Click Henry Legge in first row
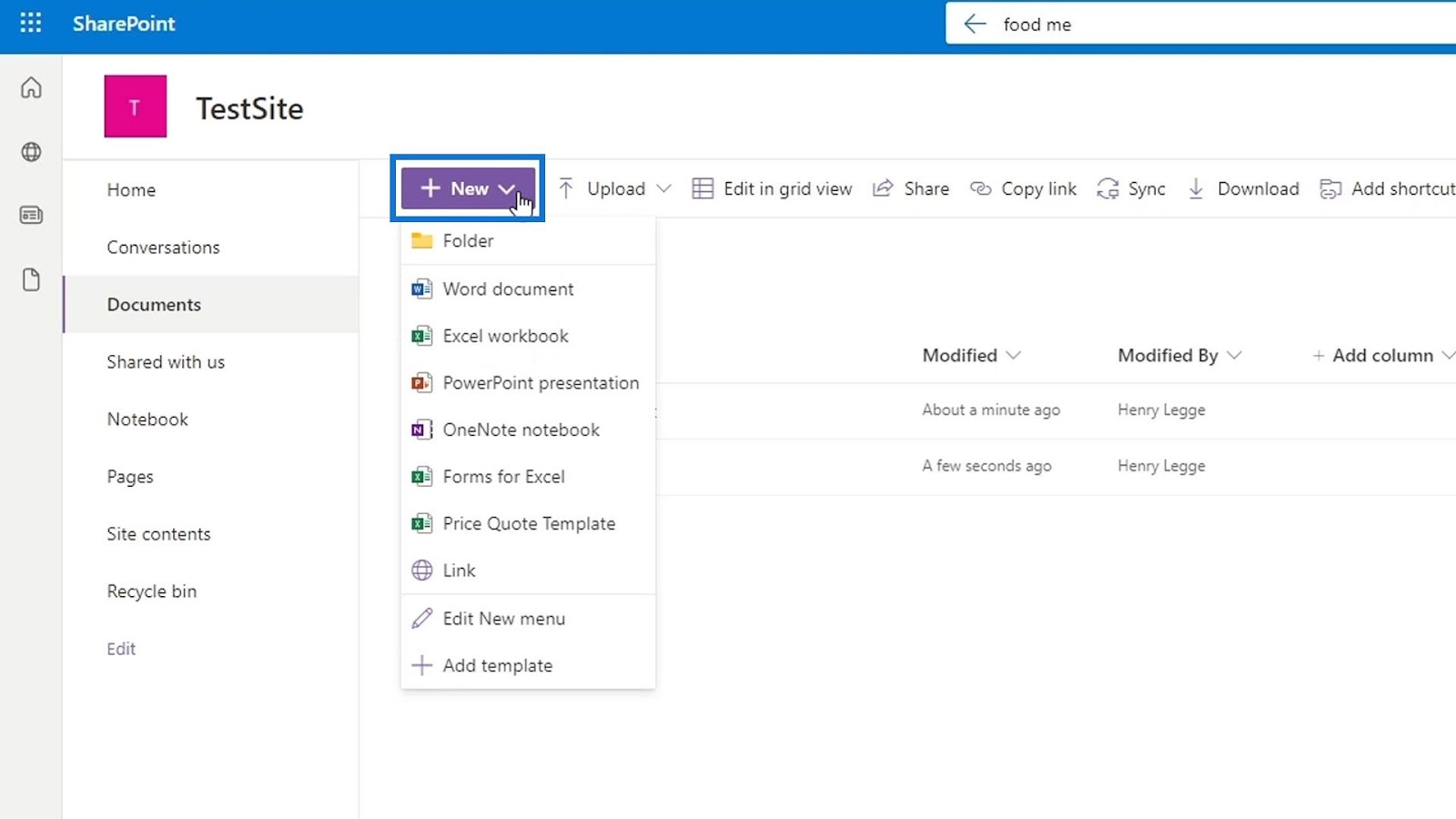Image resolution: width=1456 pixels, height=819 pixels. [1161, 409]
